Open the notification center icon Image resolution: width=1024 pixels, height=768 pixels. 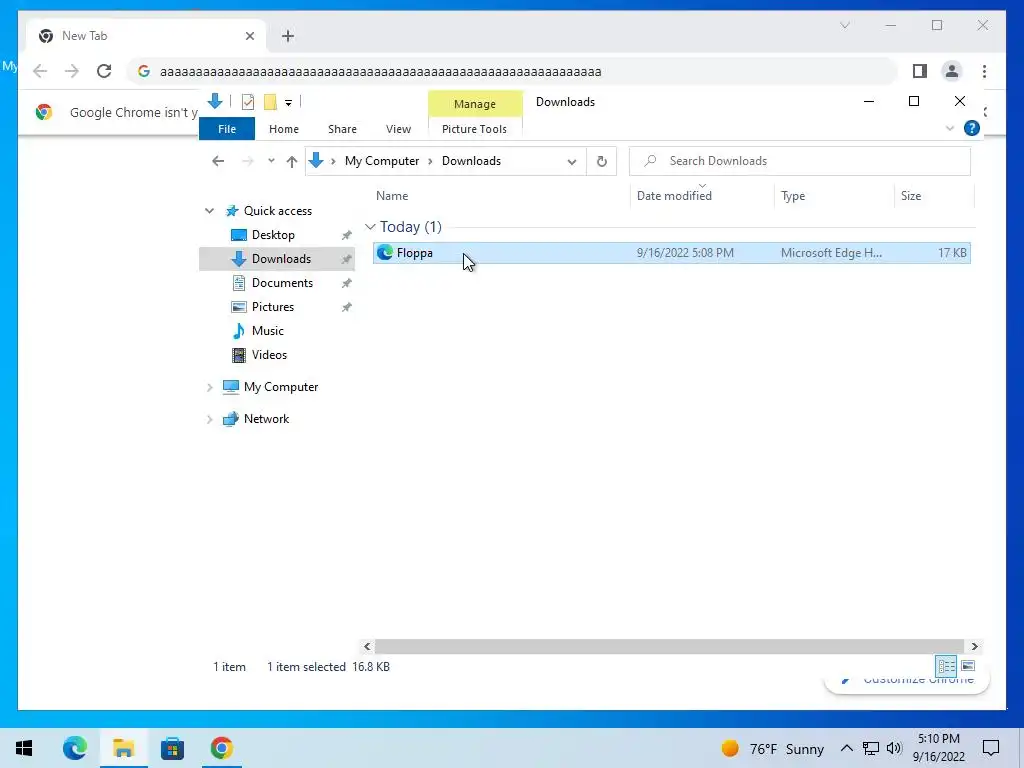[991, 748]
